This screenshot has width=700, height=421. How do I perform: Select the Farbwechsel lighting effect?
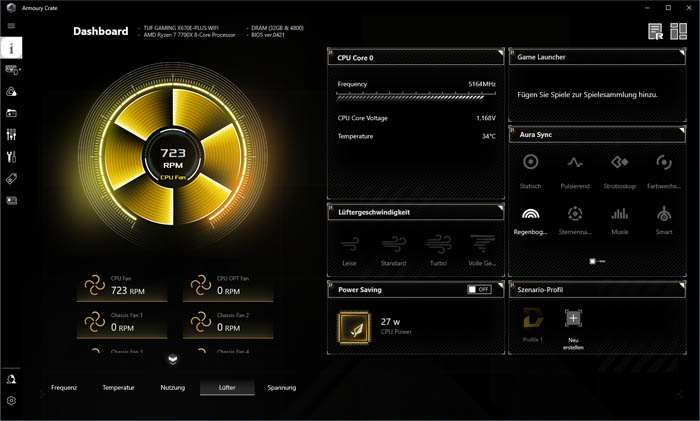point(664,171)
